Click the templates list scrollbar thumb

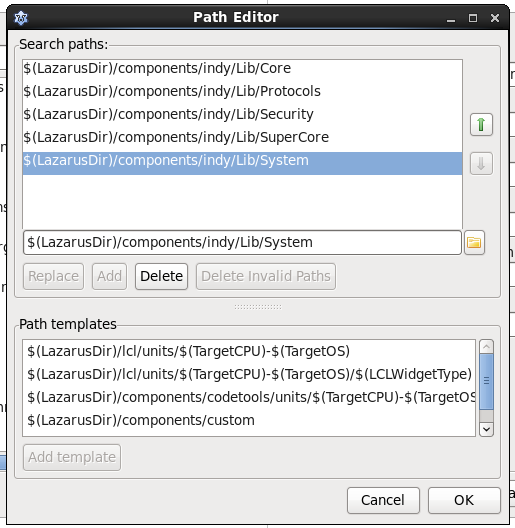486,382
